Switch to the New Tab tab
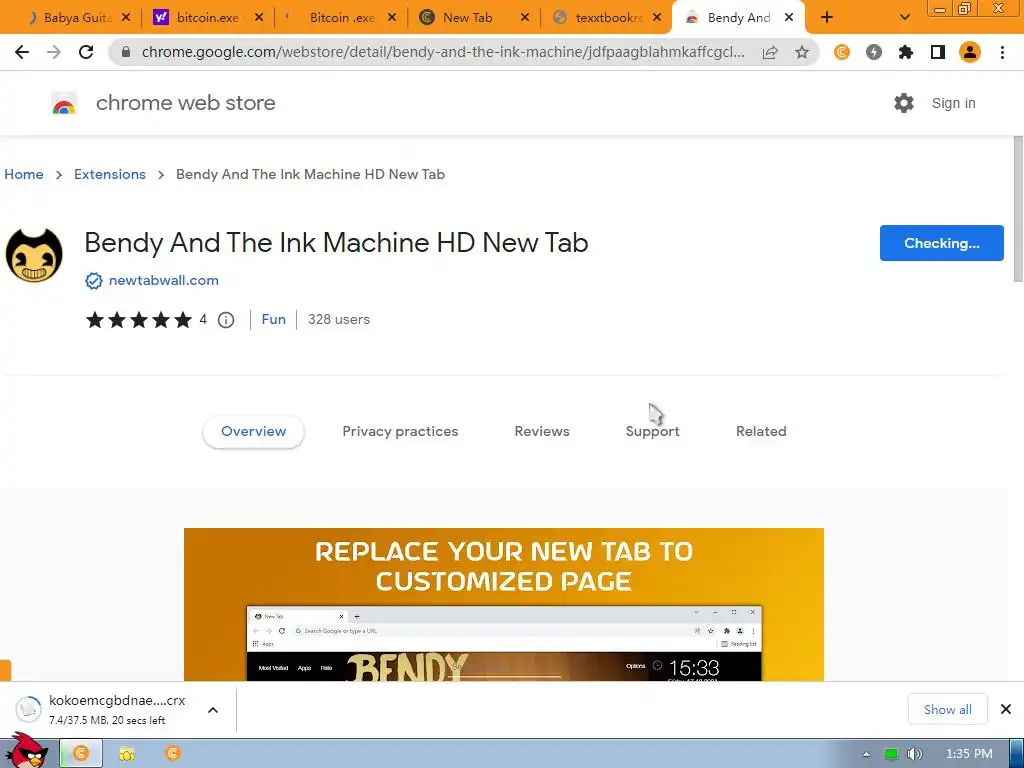 pyautogui.click(x=467, y=18)
